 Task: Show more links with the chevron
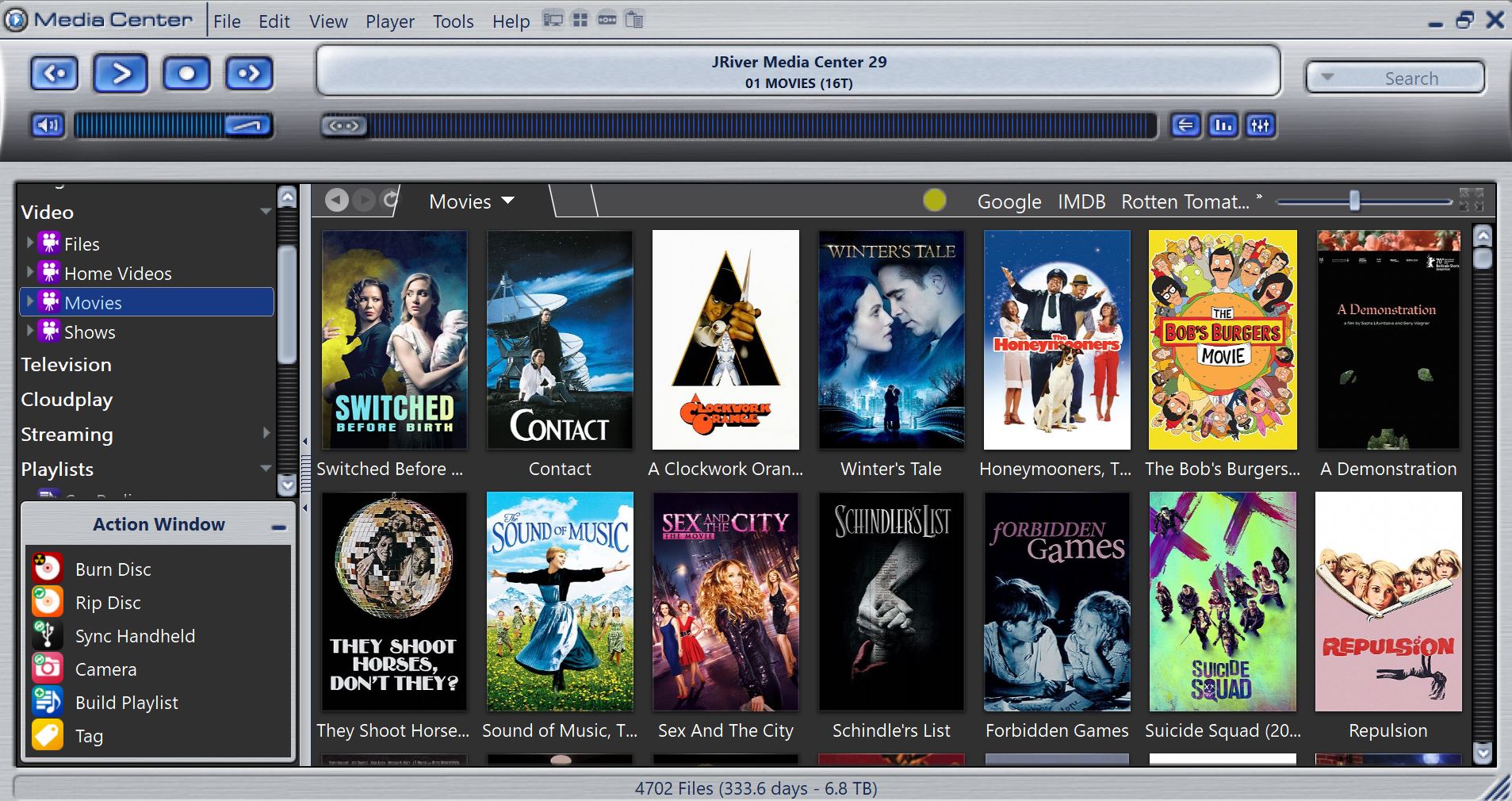(1259, 197)
